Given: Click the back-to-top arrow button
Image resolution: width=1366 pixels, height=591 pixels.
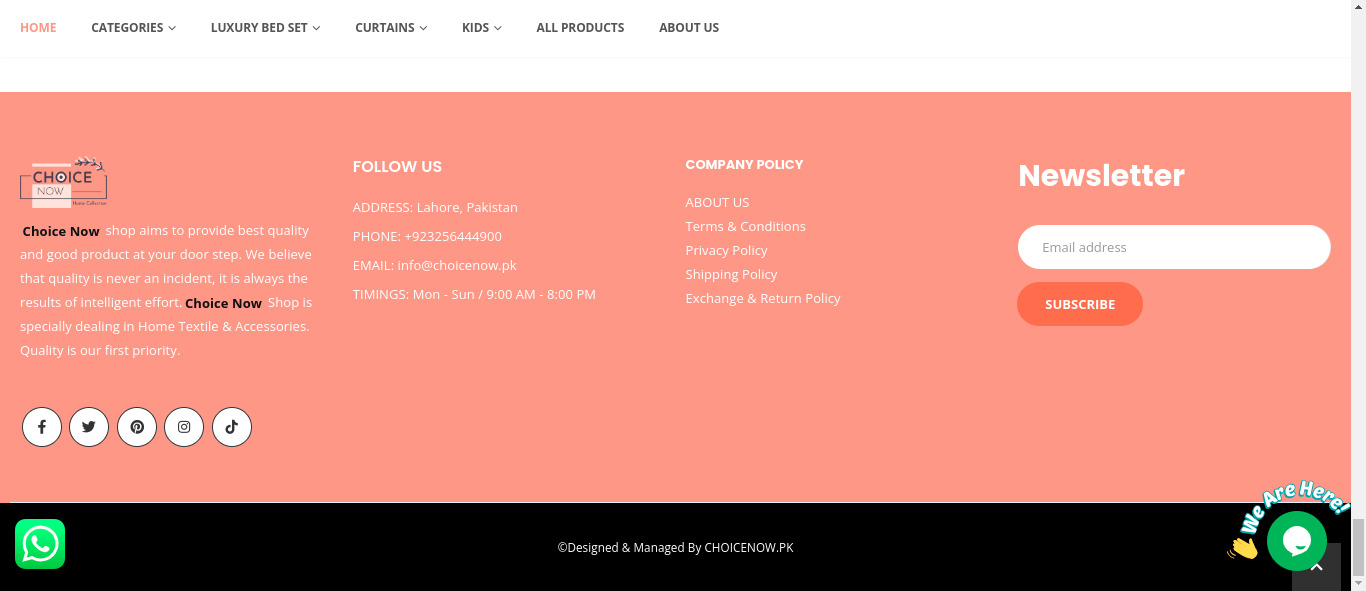Looking at the screenshot, I should click(1316, 567).
